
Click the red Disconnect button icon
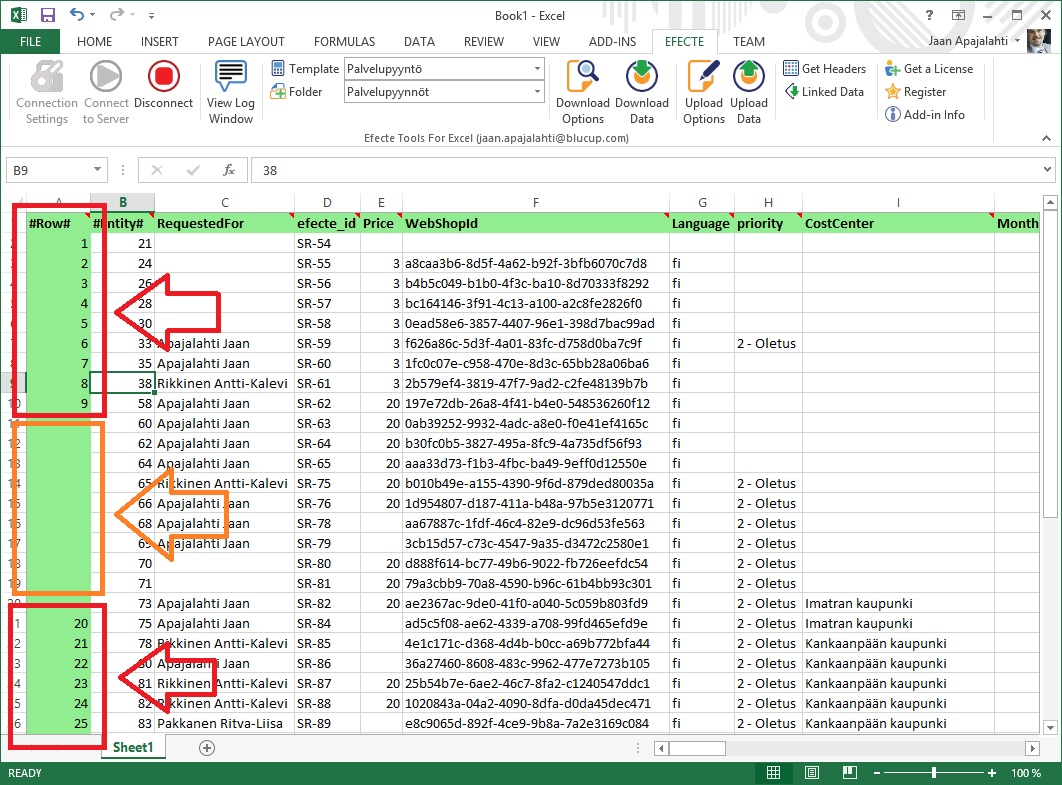pos(164,76)
